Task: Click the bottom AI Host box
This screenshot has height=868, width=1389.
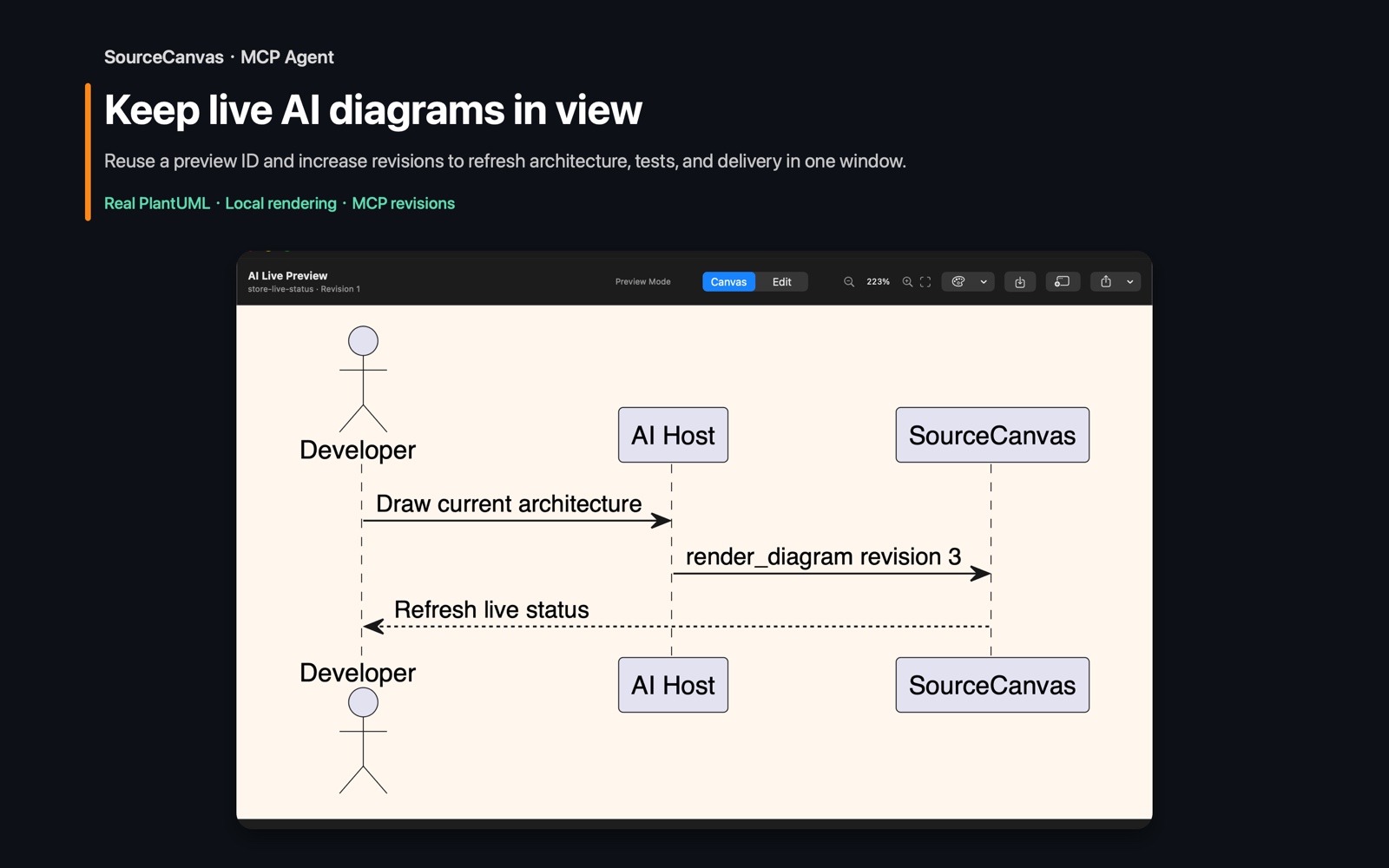Action: [x=673, y=685]
